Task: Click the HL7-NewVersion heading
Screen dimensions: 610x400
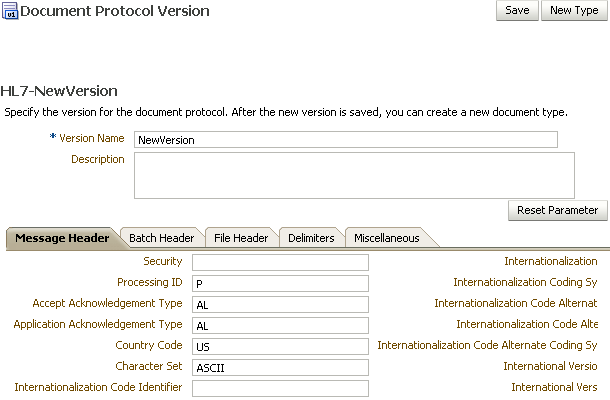Action: click(x=59, y=91)
